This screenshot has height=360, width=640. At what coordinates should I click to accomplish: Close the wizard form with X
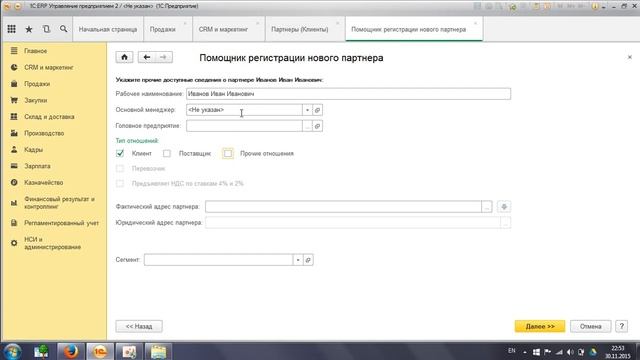pyautogui.click(x=630, y=57)
